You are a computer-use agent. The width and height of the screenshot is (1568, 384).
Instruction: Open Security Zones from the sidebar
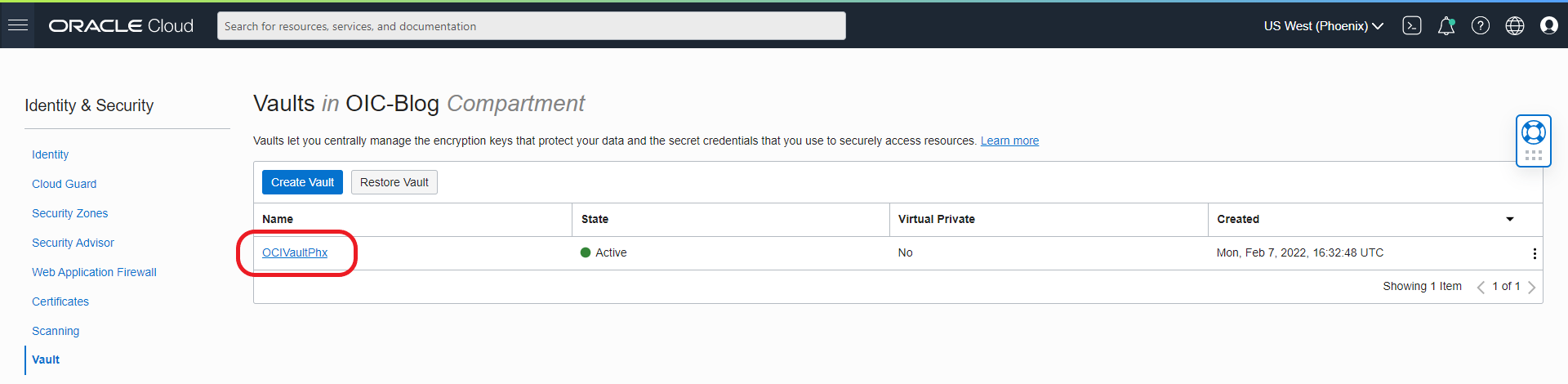(x=69, y=213)
